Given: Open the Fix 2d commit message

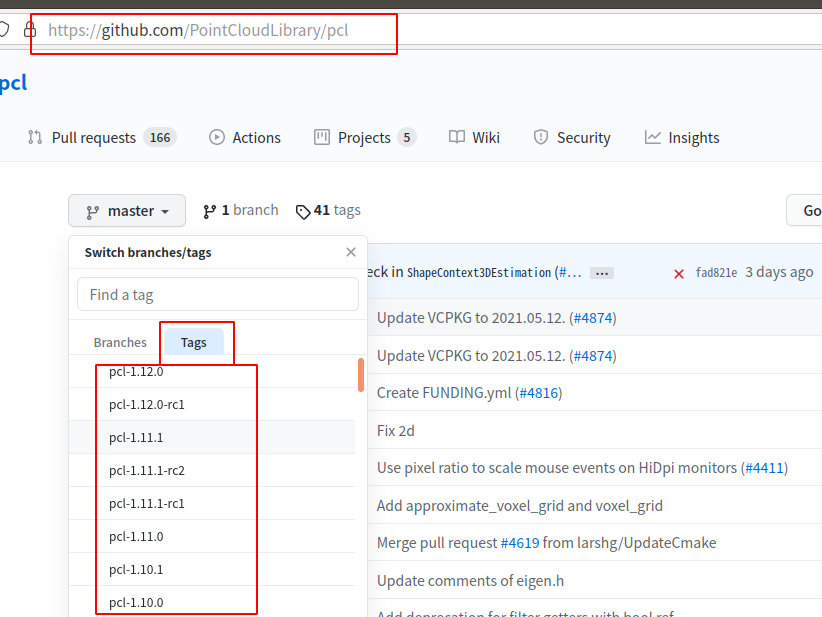Looking at the screenshot, I should click(396, 431).
